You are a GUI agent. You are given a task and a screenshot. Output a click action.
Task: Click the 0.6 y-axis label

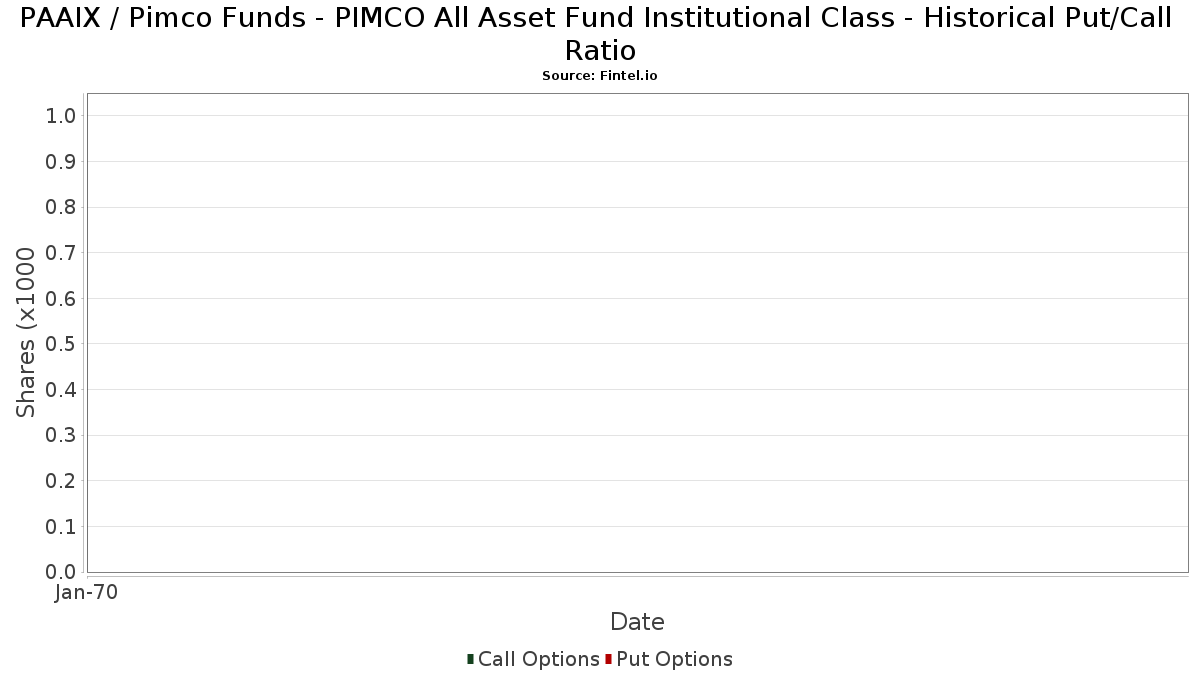pyautogui.click(x=61, y=299)
